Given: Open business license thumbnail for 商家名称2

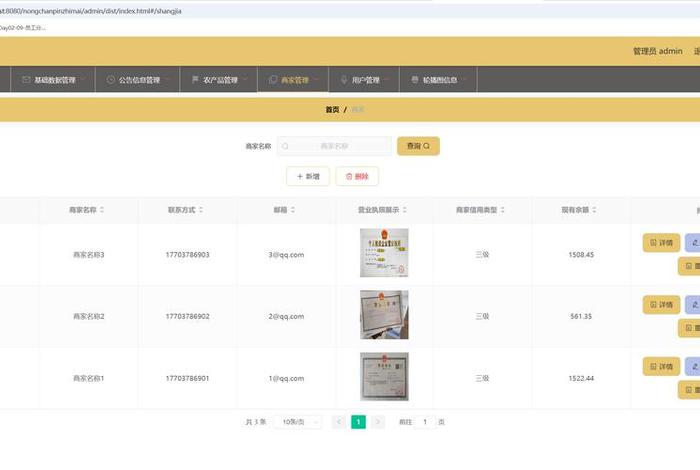Looking at the screenshot, I should point(384,315).
